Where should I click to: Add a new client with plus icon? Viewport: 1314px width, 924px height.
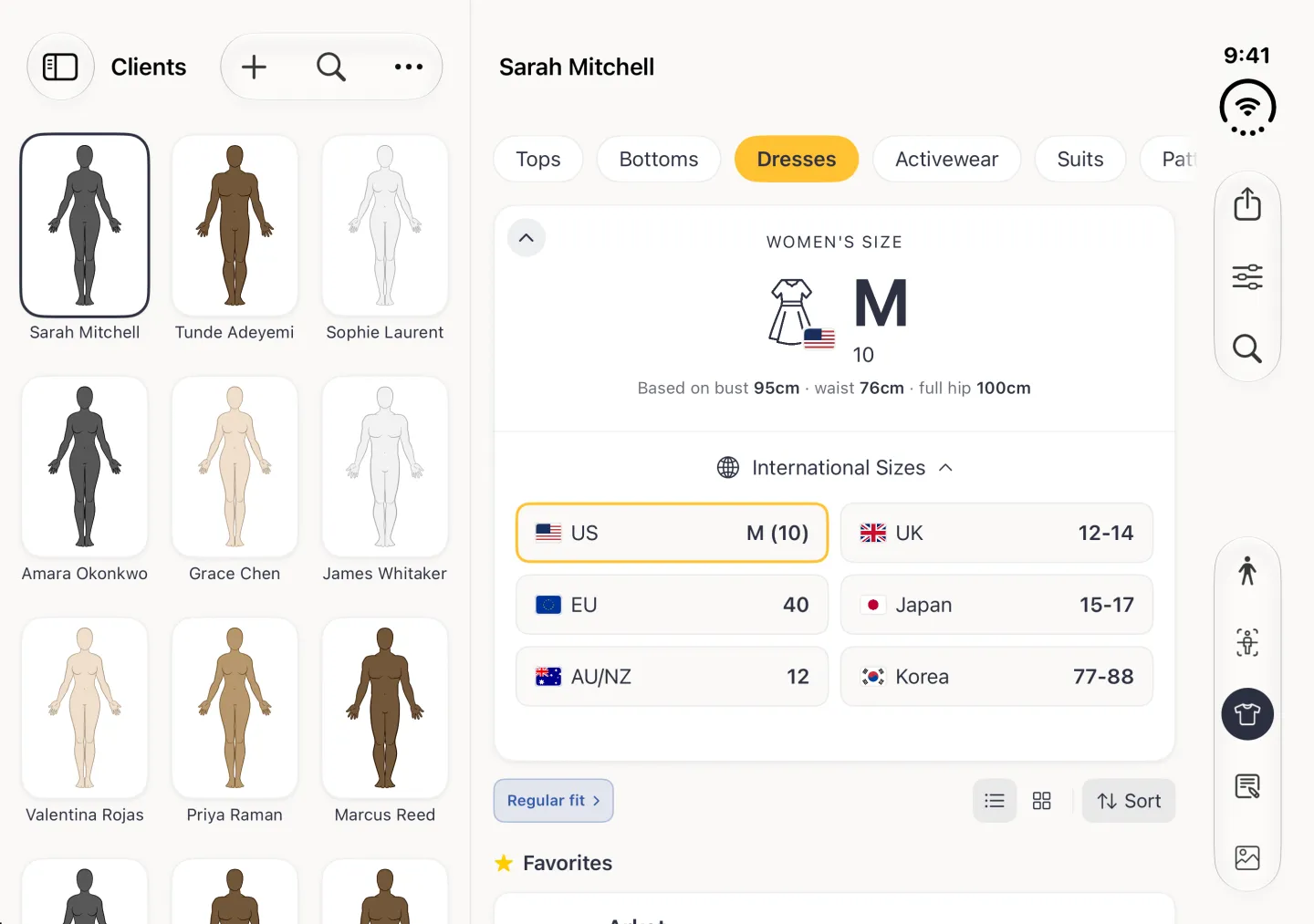(x=254, y=67)
